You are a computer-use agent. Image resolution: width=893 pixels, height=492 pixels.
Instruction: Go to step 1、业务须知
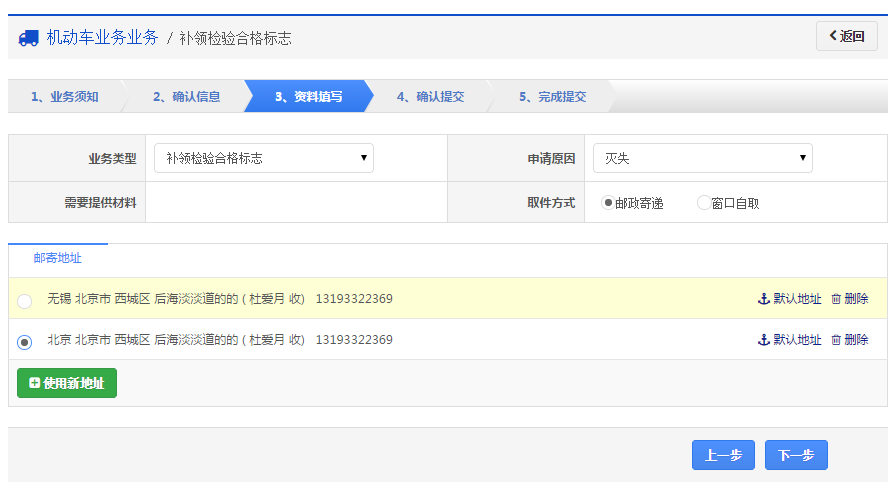click(64, 97)
